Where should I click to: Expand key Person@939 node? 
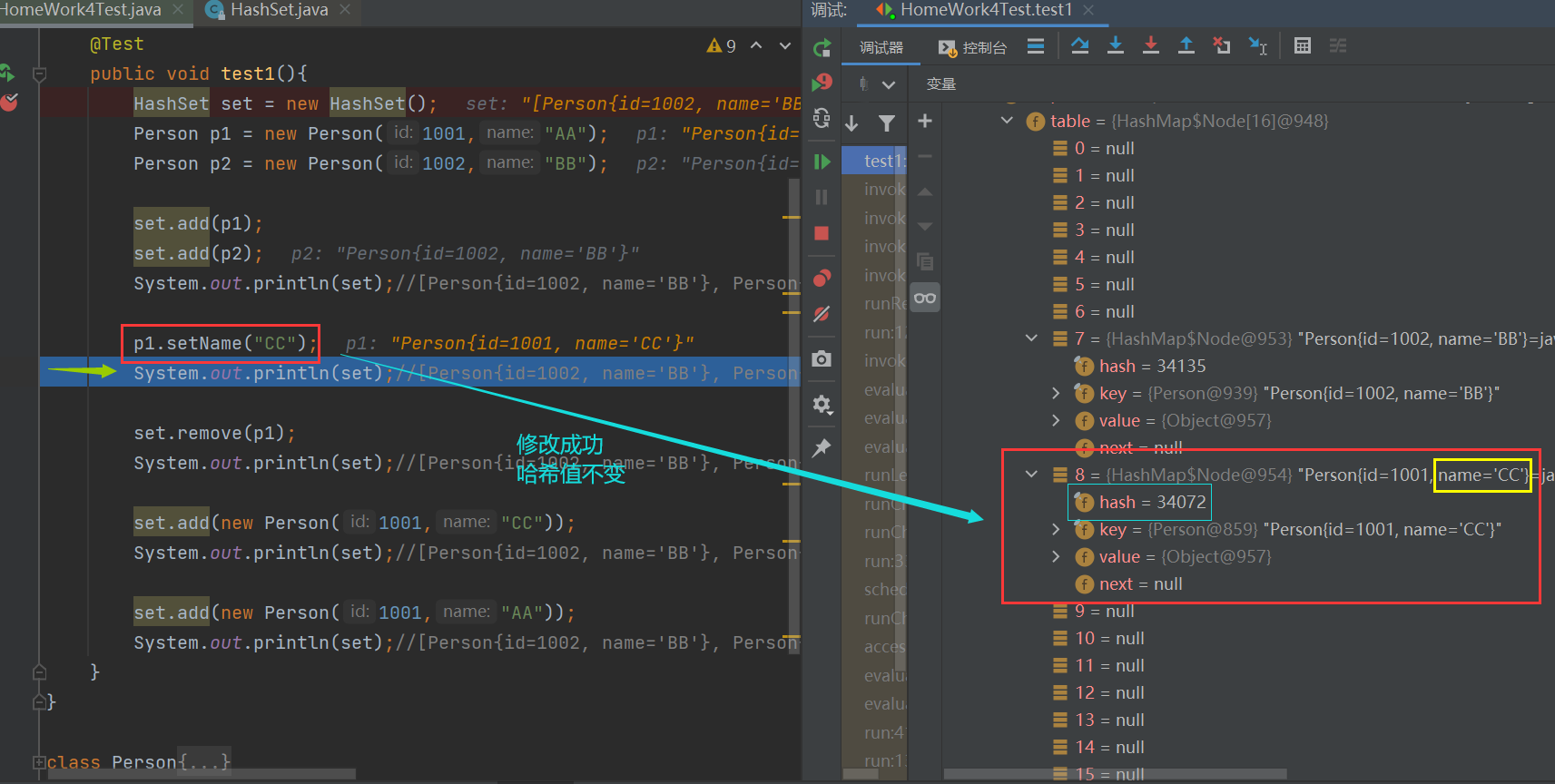point(1056,393)
